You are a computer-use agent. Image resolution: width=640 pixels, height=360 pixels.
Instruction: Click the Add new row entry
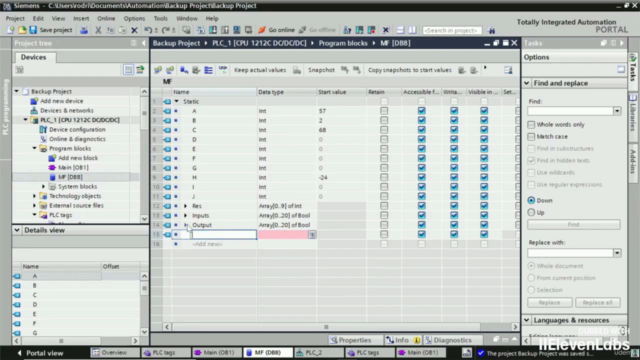point(207,244)
